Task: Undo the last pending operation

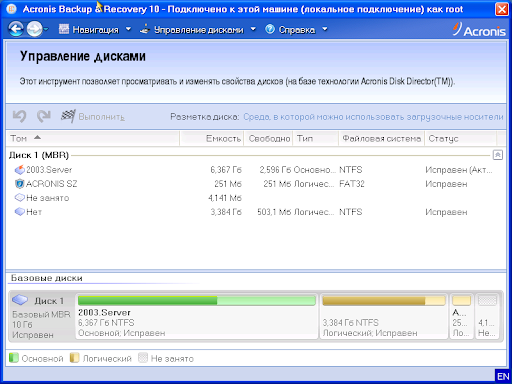Action: click(x=19, y=116)
